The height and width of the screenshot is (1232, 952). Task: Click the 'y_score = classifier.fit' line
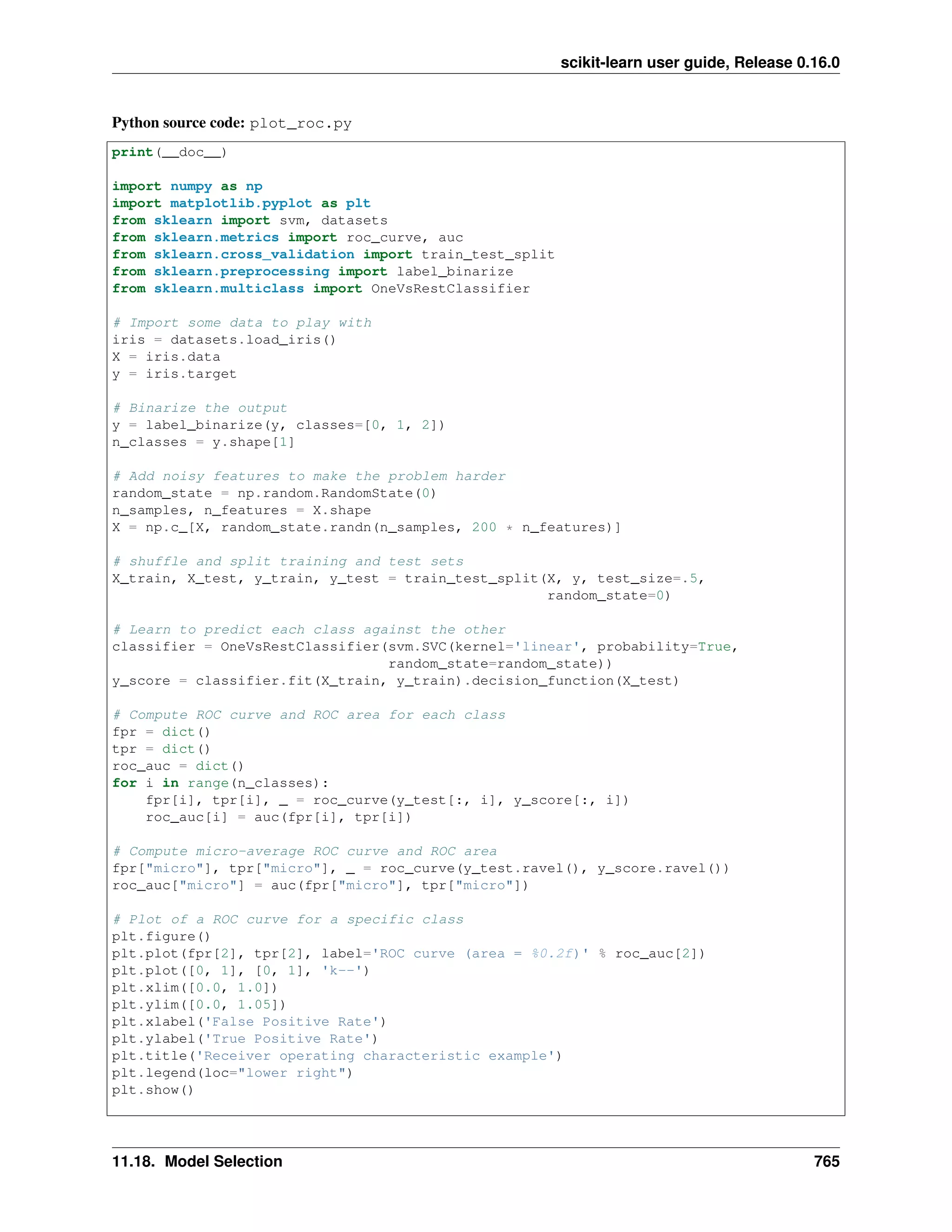[396, 681]
